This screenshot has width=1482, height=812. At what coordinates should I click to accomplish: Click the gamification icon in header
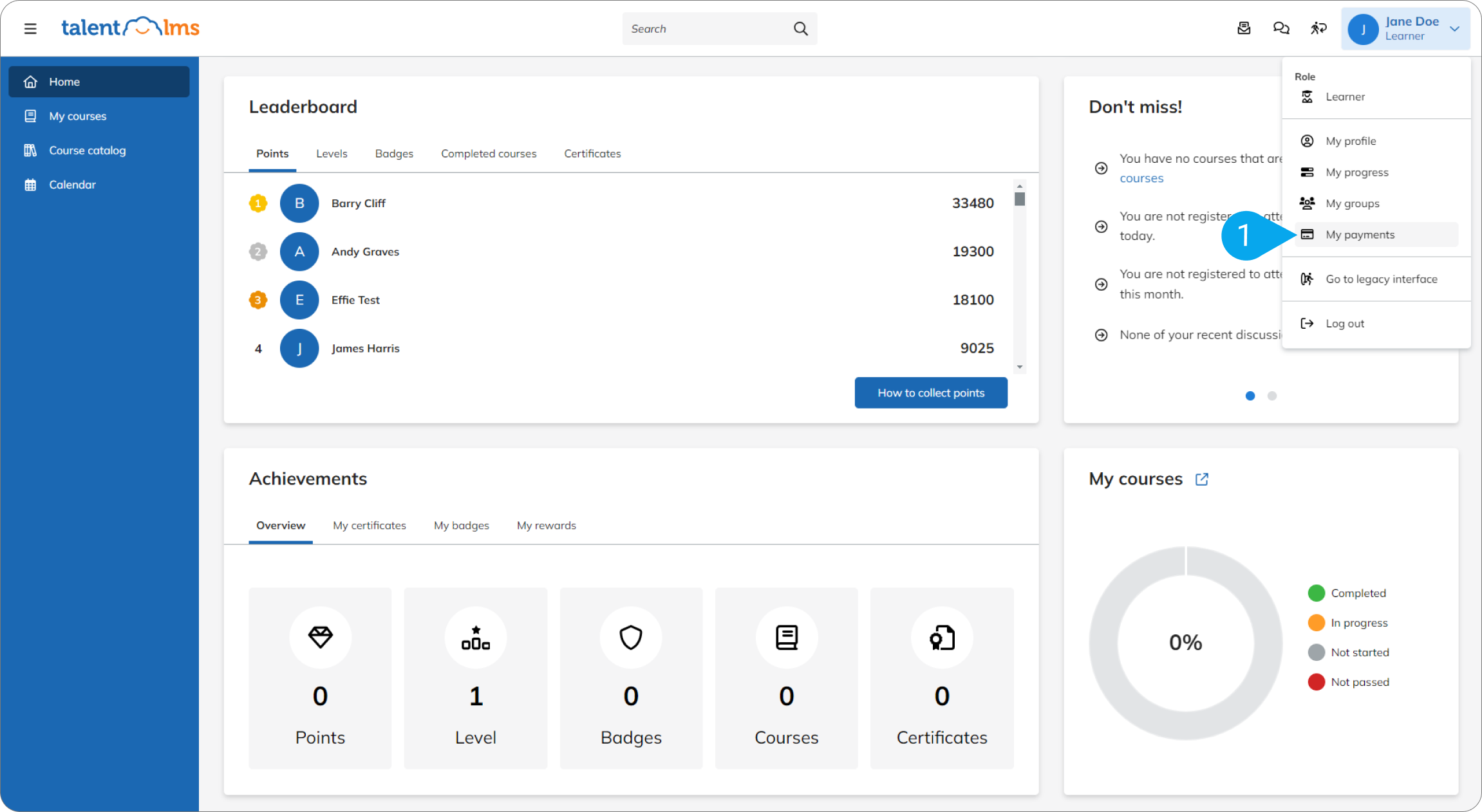1318,28
